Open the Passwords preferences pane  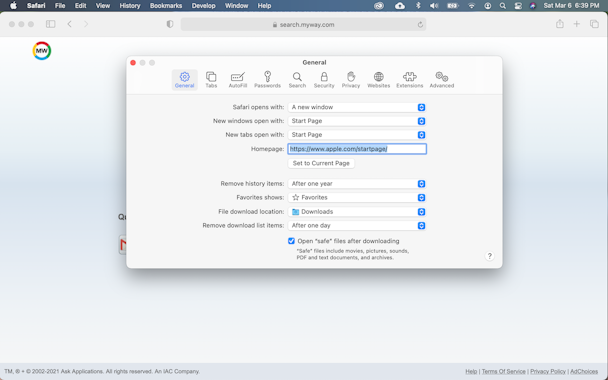click(x=267, y=80)
